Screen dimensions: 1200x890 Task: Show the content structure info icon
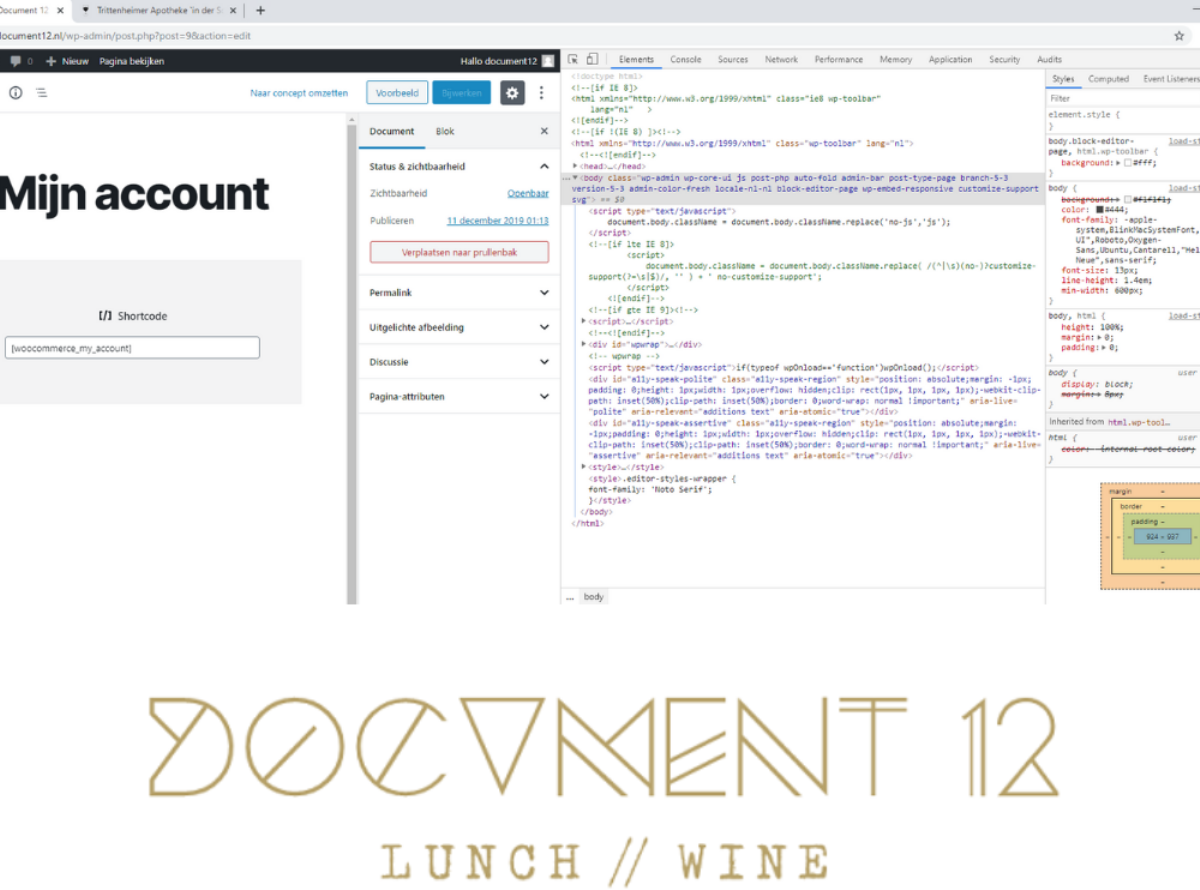(x=15, y=93)
